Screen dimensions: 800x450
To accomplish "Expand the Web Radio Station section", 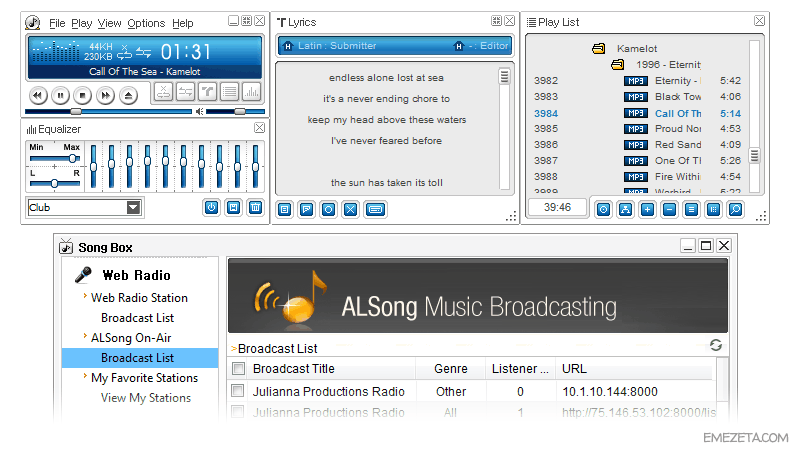I will 85,296.
